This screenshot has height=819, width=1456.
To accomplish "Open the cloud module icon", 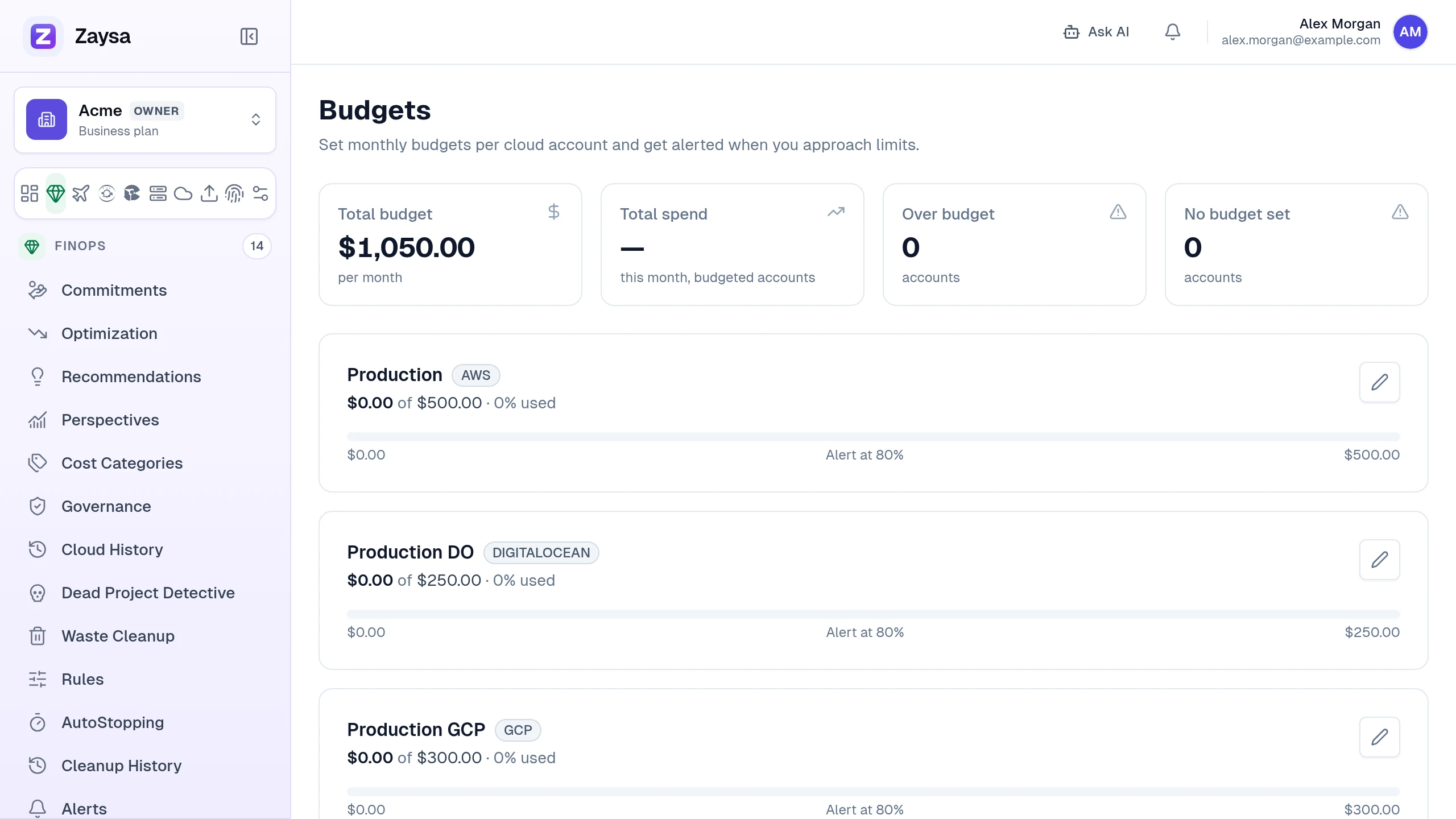I will (x=183, y=193).
